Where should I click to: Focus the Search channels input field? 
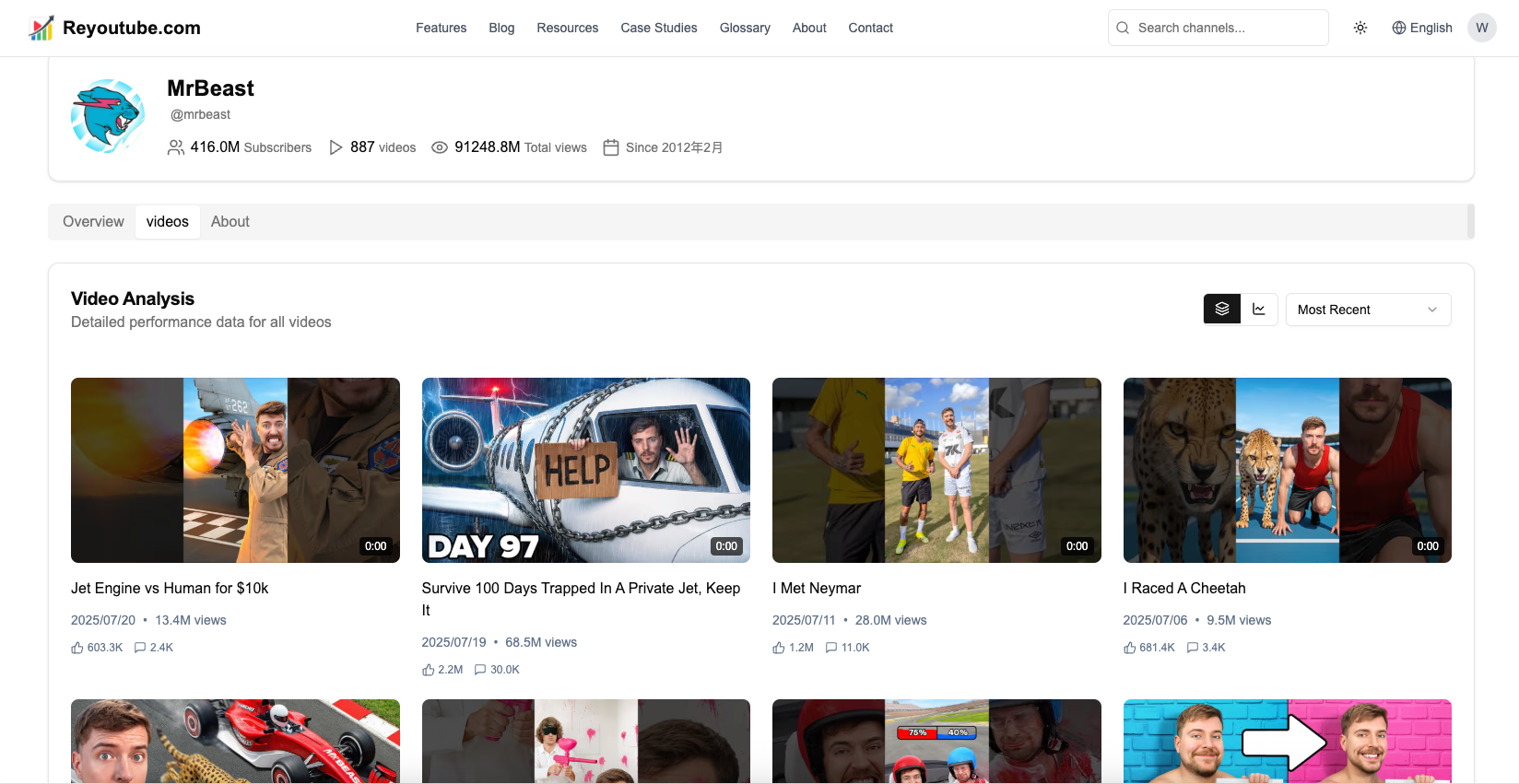pos(1226,28)
